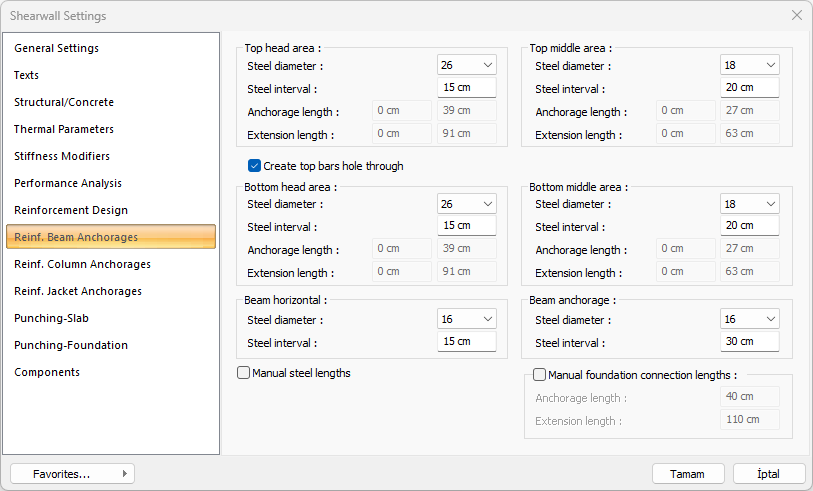Switch to Reinf. Column Anchorages section

coord(82,264)
